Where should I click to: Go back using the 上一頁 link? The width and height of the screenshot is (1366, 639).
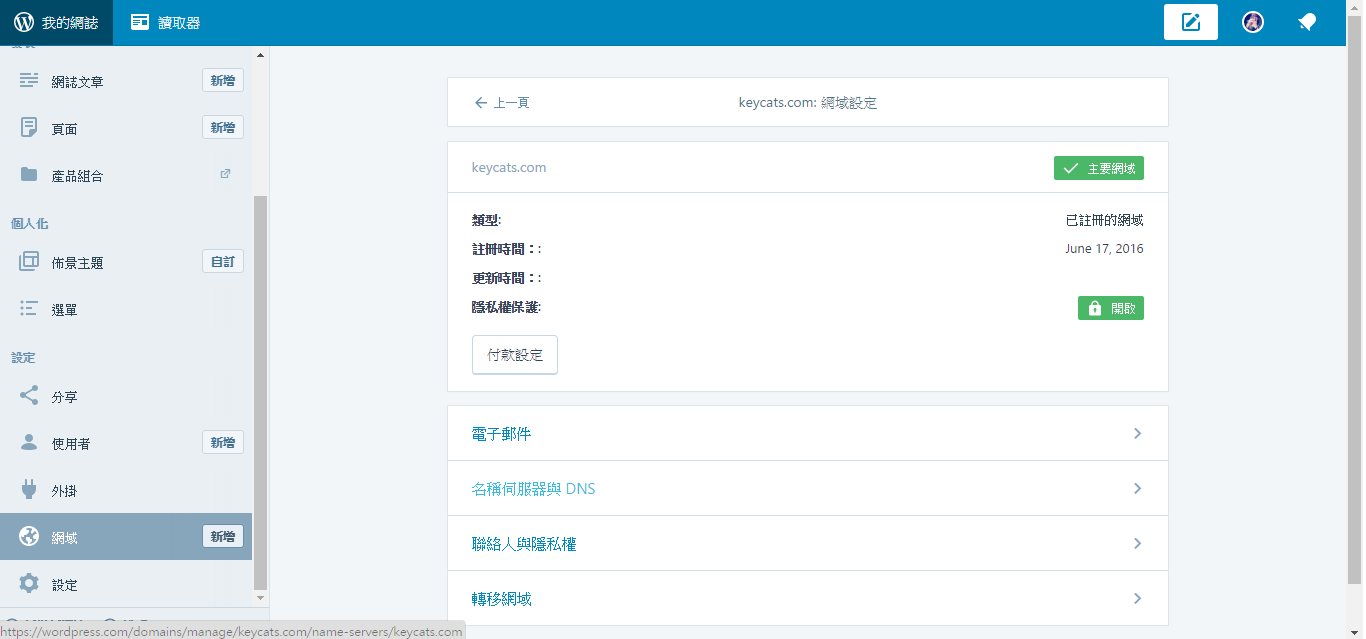click(502, 102)
